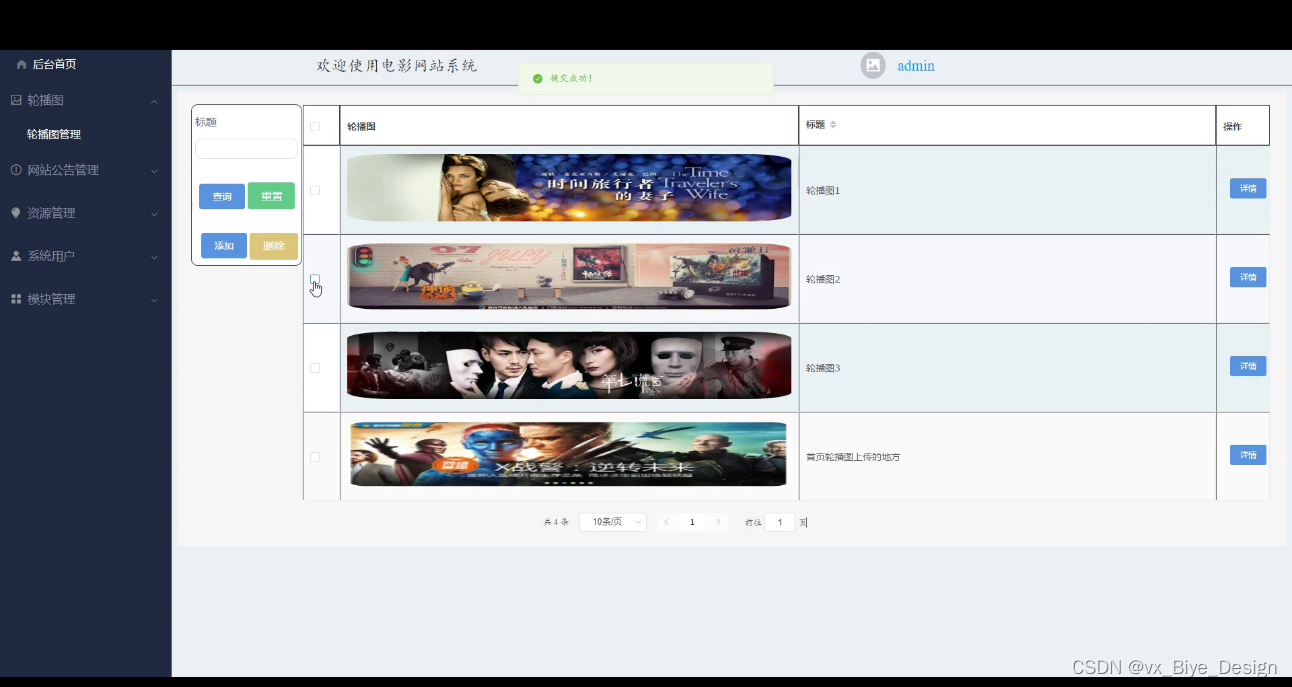The height and width of the screenshot is (687, 1292).
Task: Click the 操作 column header
Action: [x=1243, y=126]
